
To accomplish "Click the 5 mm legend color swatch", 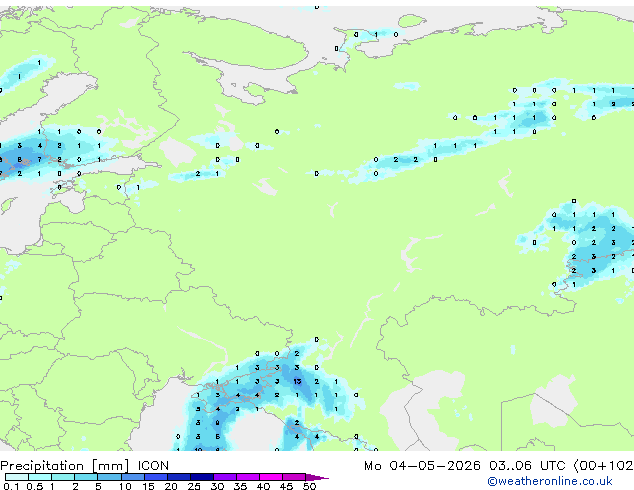I will 109,477.
